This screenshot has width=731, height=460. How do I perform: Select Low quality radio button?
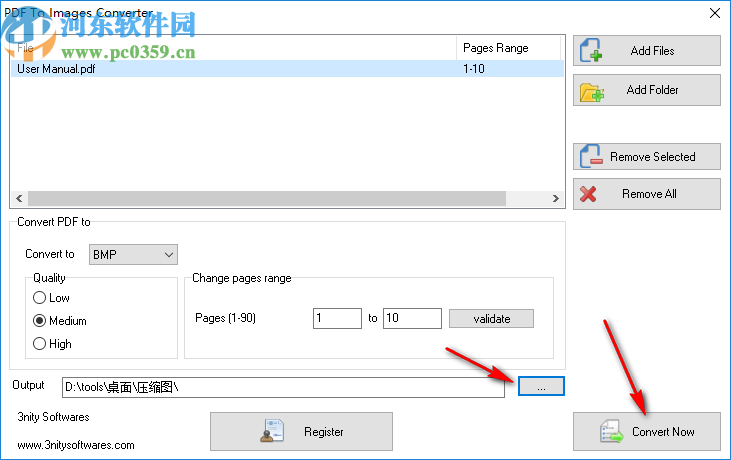[40, 298]
